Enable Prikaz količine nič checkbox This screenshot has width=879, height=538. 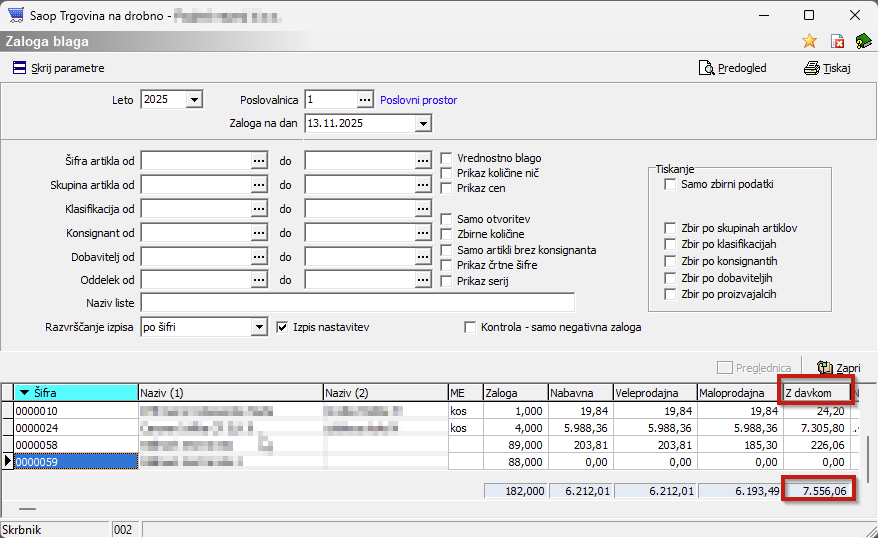pos(446,173)
